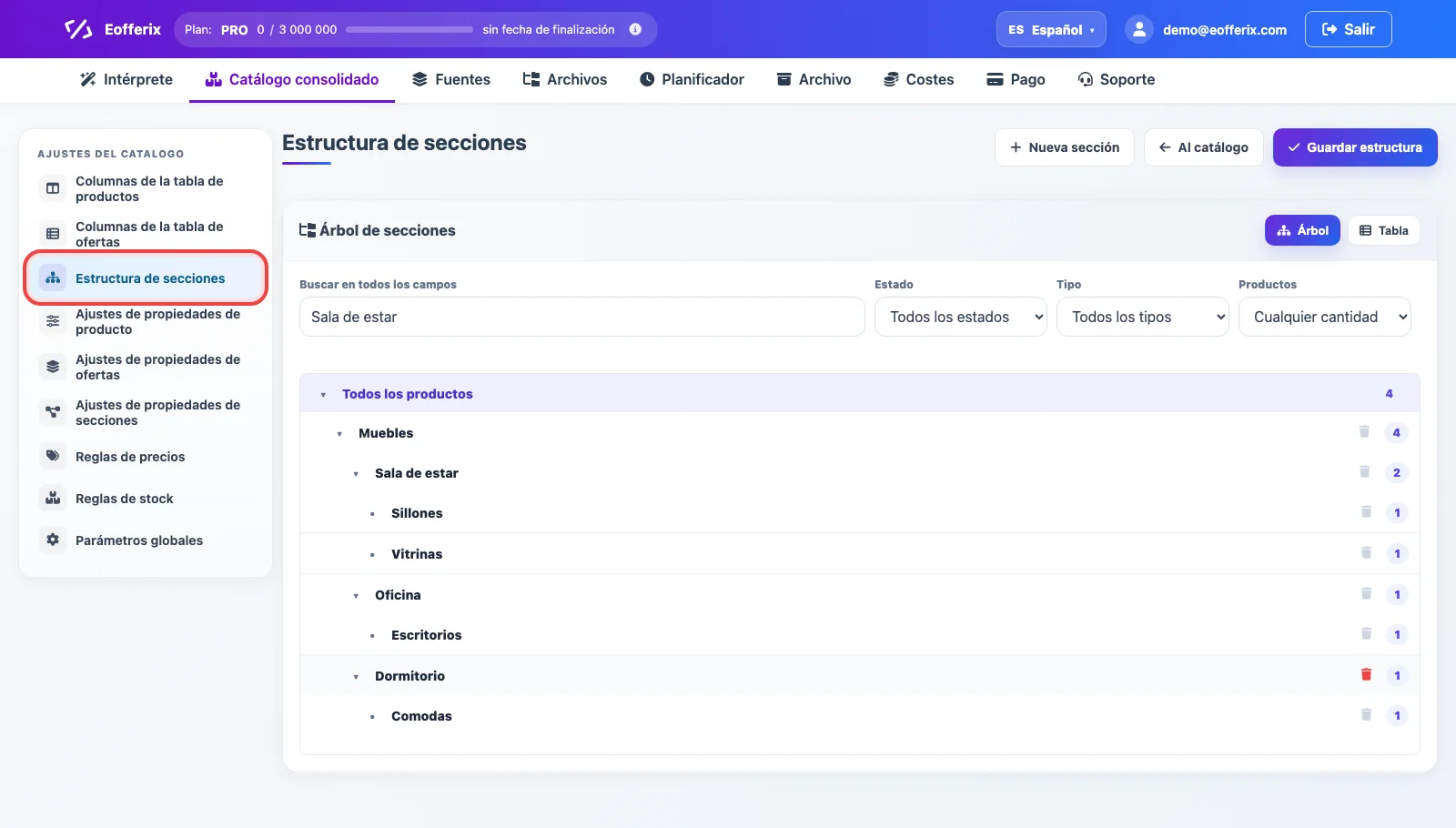The image size is (1456, 828).
Task: Click the product count badge on Muebles
Action: coord(1396,433)
